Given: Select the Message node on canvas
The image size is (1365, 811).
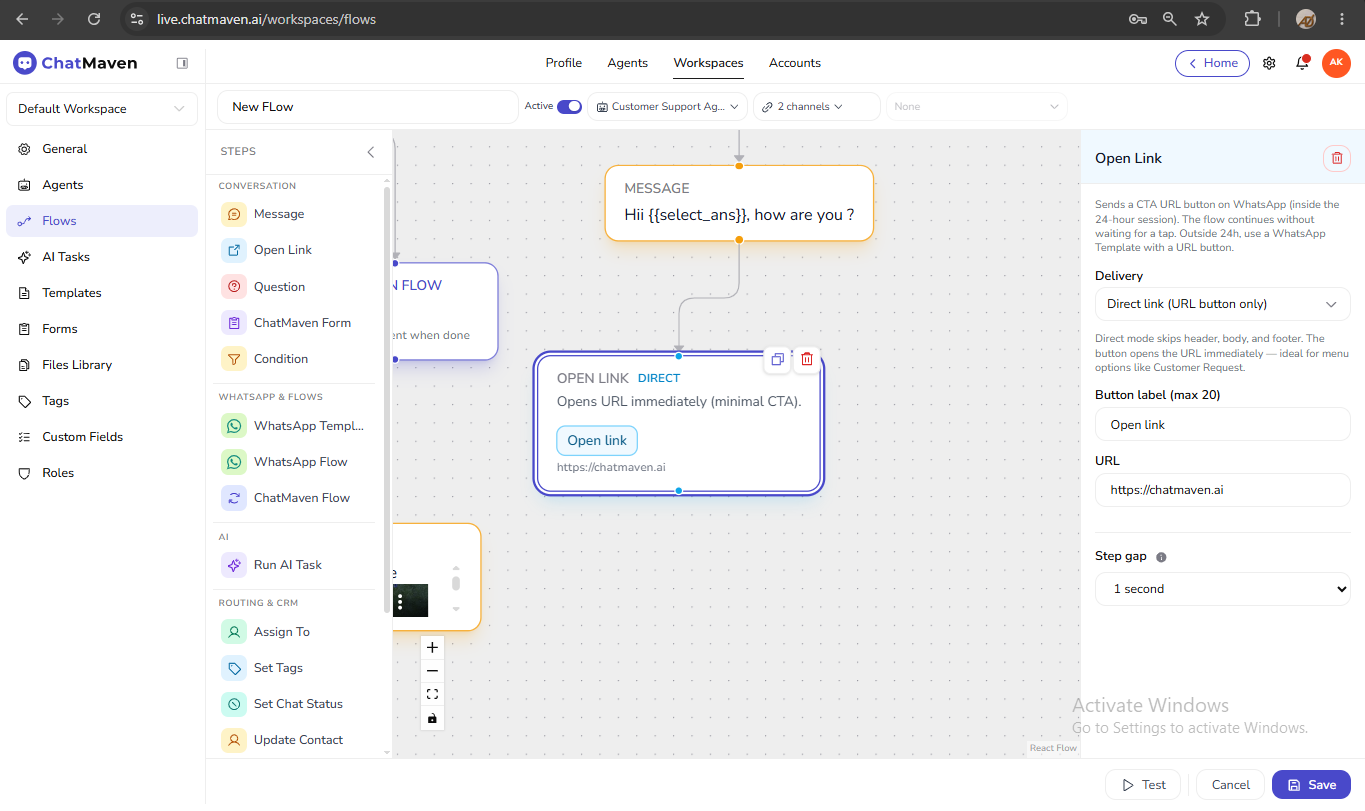Looking at the screenshot, I should [x=739, y=203].
